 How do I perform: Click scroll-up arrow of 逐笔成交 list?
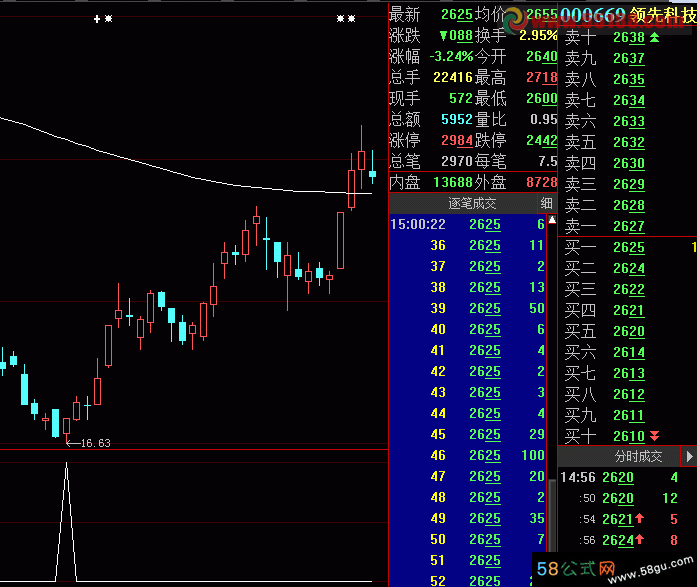pyautogui.click(x=552, y=220)
